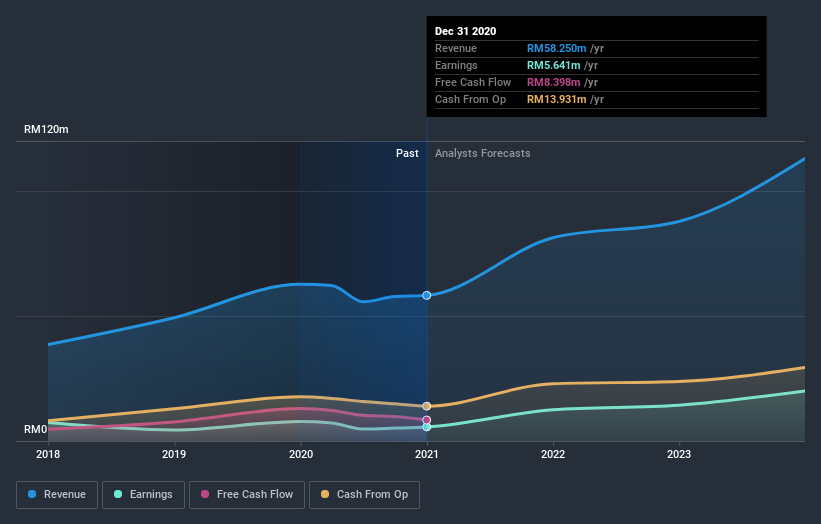Viewport: 821px width, 524px height.
Task: Click the Cash From Op data point at 2021
Action: [427, 406]
